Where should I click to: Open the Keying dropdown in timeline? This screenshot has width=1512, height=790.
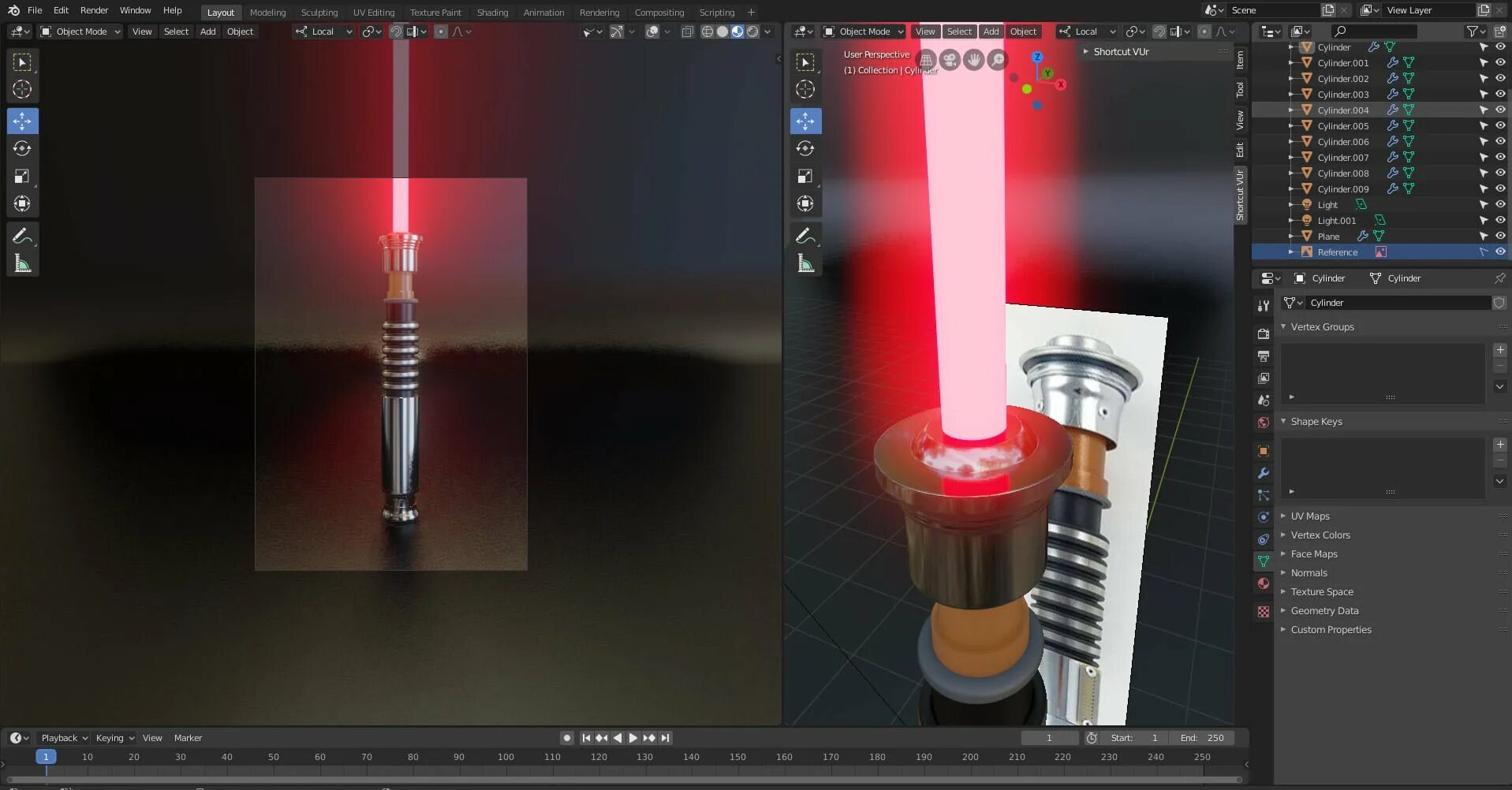pyautogui.click(x=114, y=738)
